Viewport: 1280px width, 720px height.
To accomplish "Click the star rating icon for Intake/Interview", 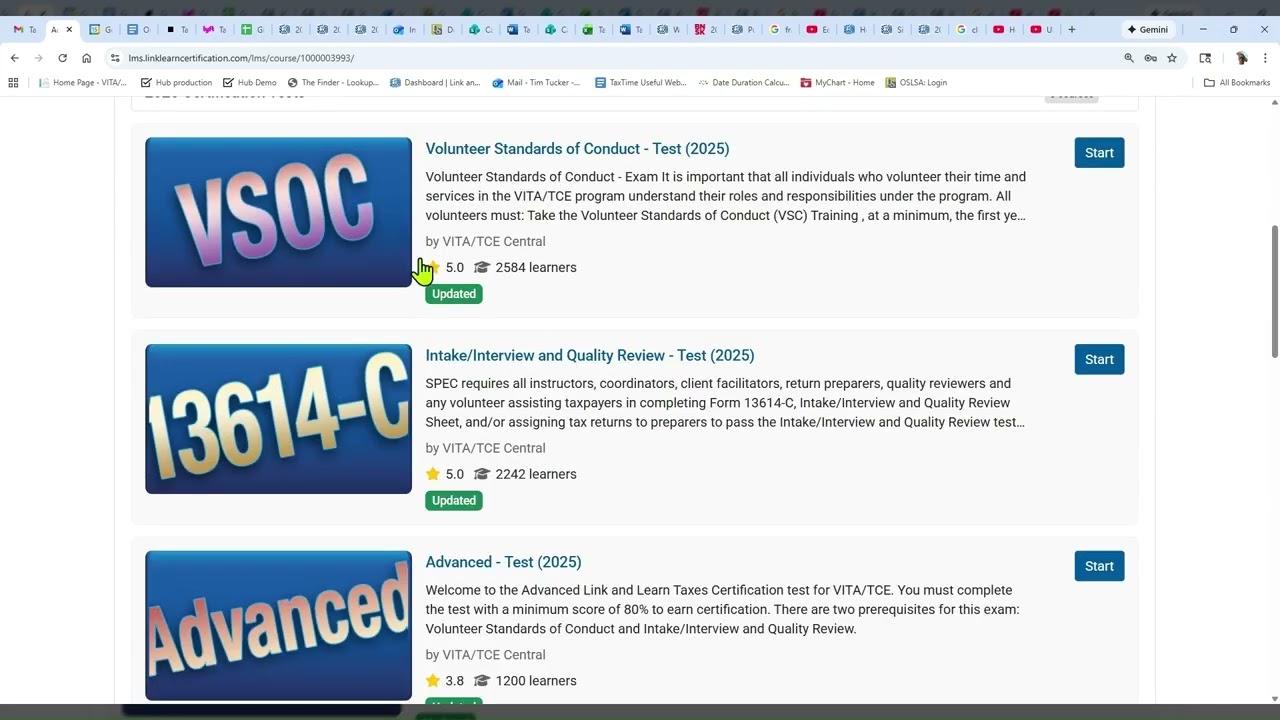I will tap(433, 474).
